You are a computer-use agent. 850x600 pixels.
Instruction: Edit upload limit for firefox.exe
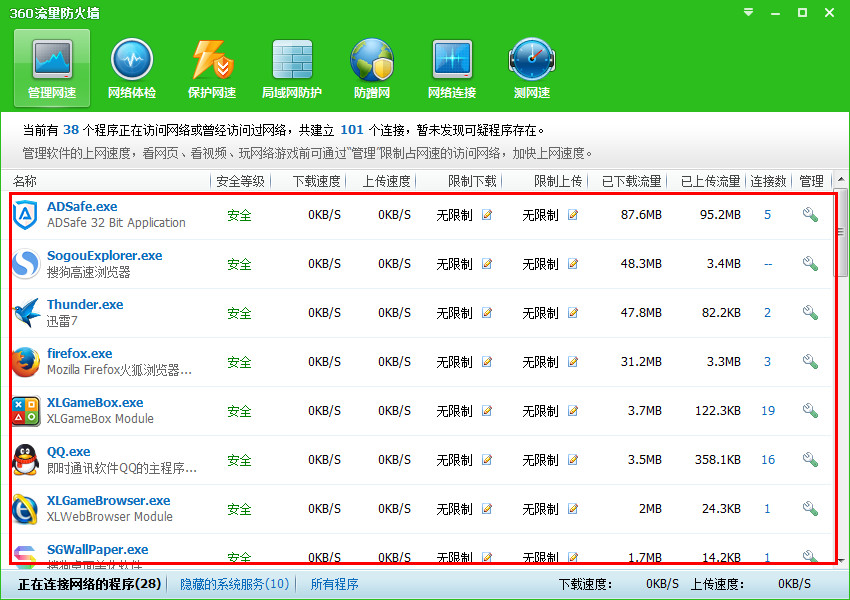pyautogui.click(x=573, y=362)
